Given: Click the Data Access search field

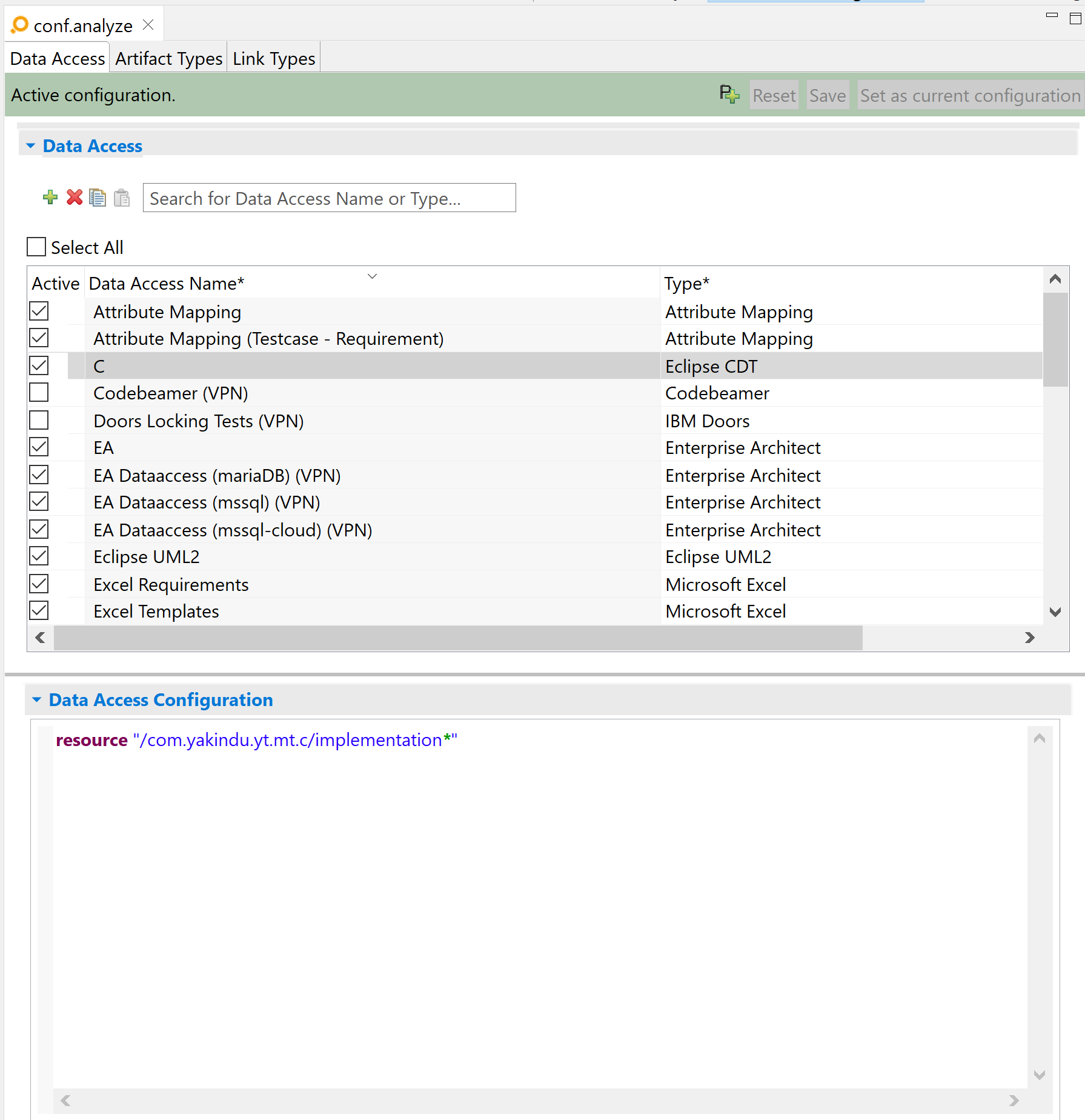Looking at the screenshot, I should 329,198.
